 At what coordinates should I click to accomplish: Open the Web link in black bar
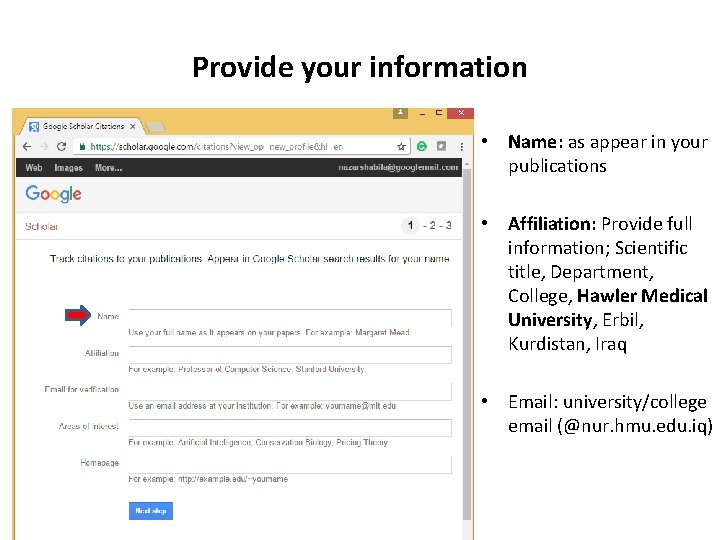pos(34,168)
